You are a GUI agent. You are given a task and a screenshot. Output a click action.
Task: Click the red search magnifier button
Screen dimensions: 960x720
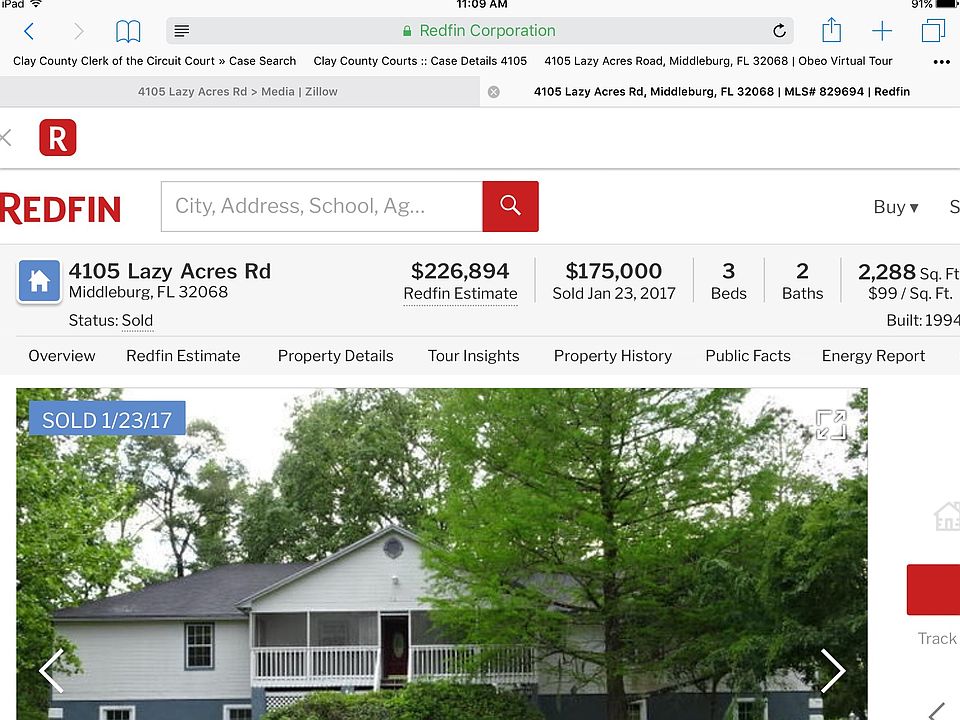point(510,206)
